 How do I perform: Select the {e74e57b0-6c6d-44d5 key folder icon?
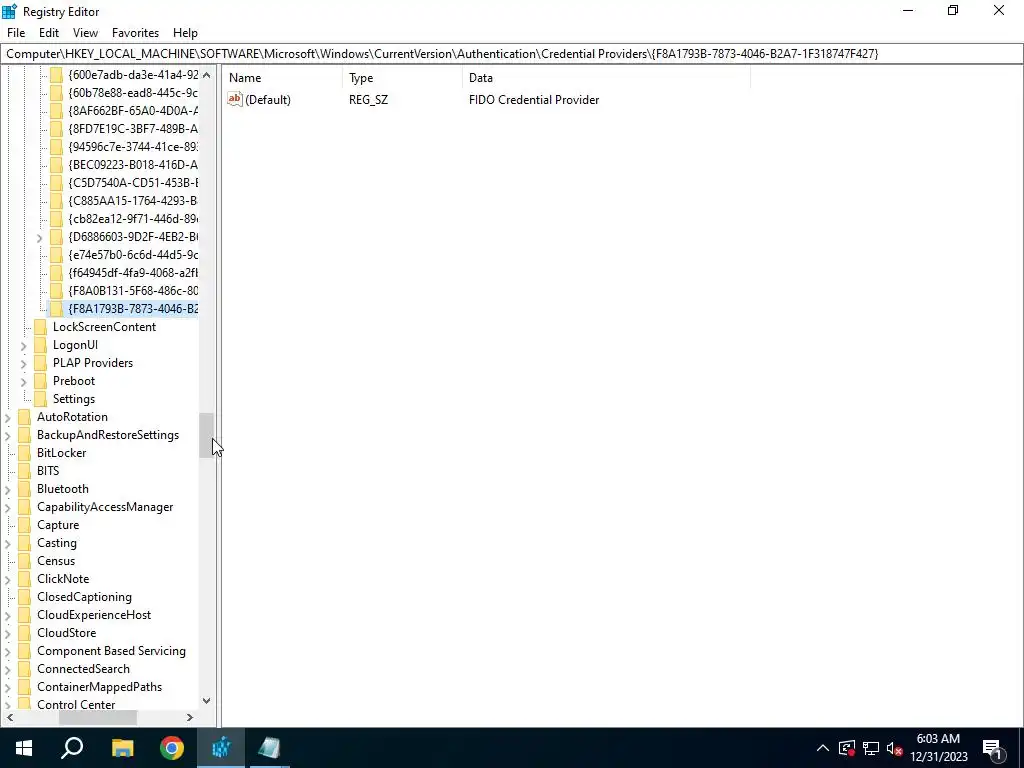tap(56, 255)
